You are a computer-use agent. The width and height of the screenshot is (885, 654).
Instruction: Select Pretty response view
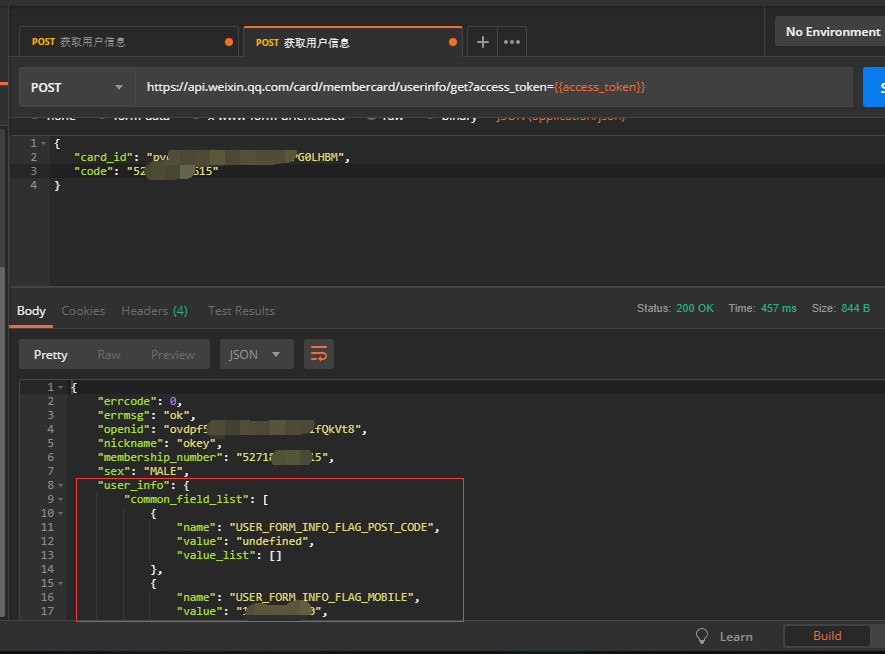tap(50, 354)
